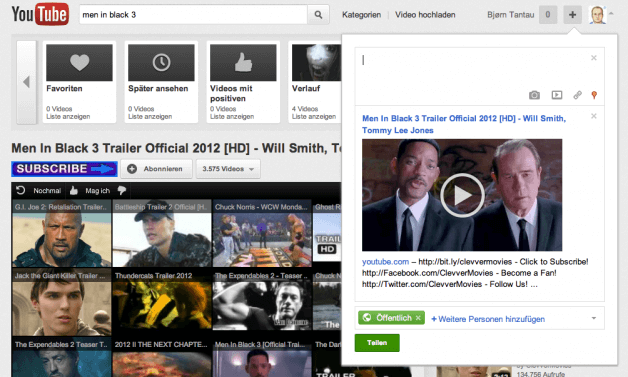
Task: Add a photo with the camera icon
Action: click(534, 95)
